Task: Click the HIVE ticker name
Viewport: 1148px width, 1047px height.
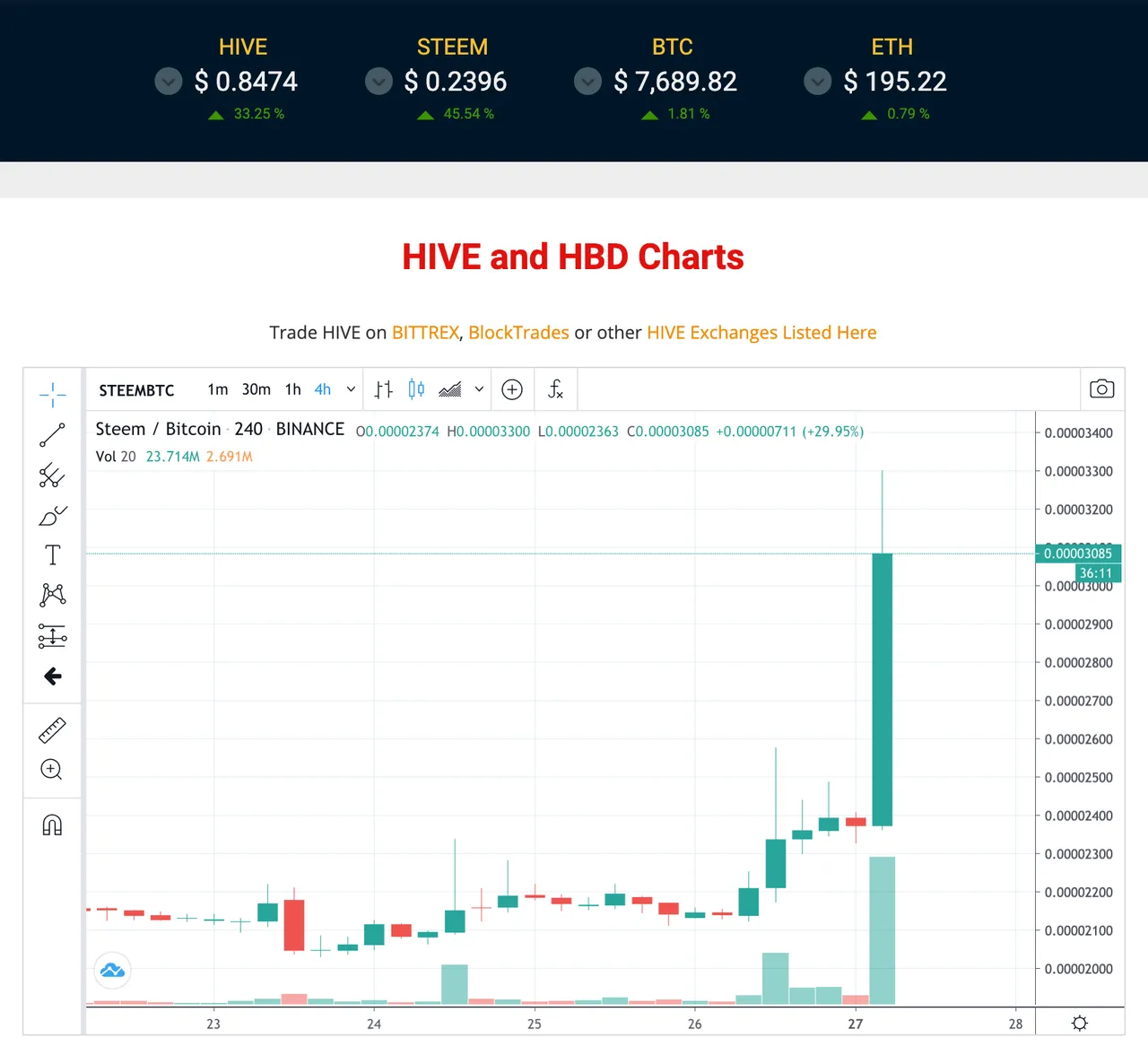Action: 243,47
